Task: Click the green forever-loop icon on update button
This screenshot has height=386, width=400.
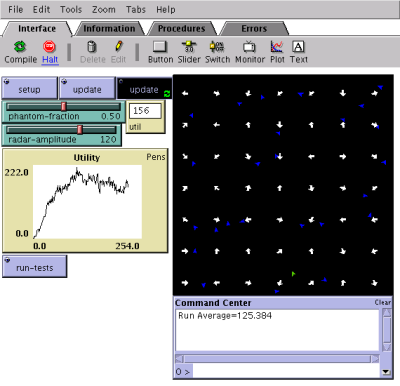Action: [167, 94]
